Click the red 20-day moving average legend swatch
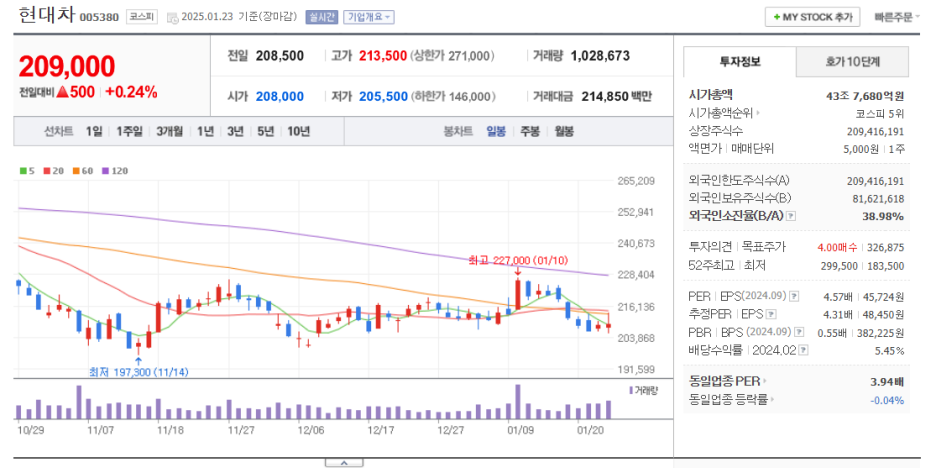The width and height of the screenshot is (936, 468). 47,171
